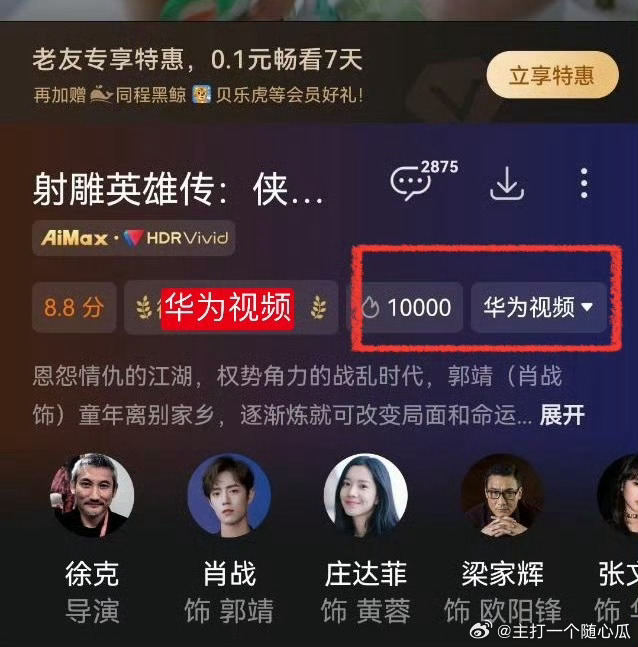This screenshot has width=638, height=647.
Task: Open director 徐克's profile photo
Action: [92, 495]
